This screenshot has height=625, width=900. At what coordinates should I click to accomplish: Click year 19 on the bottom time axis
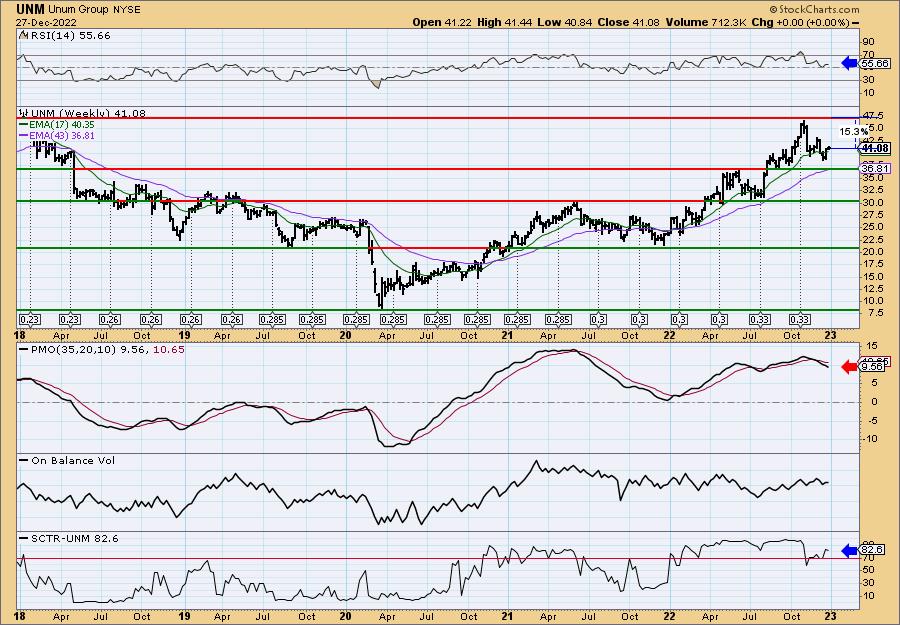[x=184, y=616]
